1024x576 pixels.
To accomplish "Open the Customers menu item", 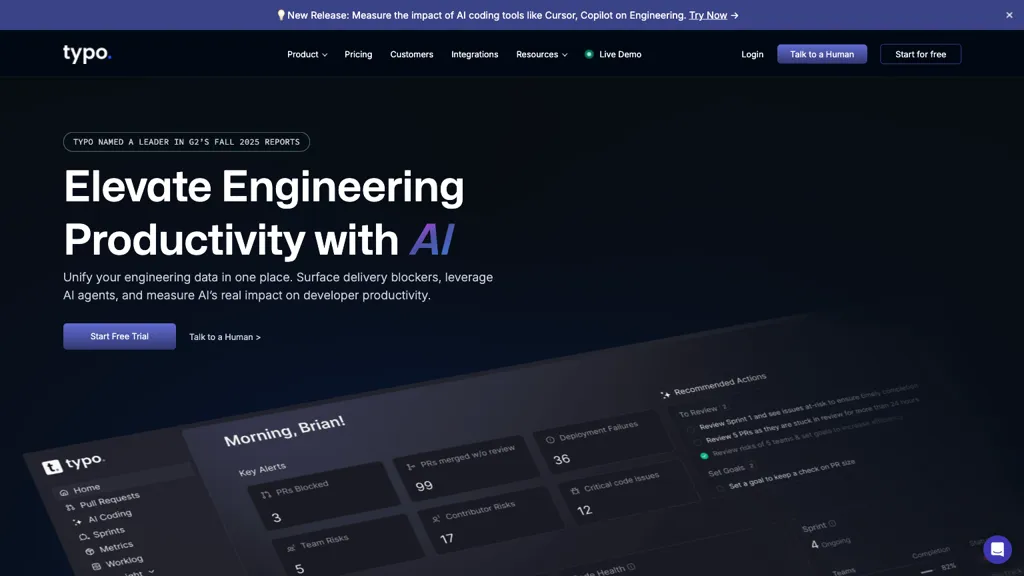I will coord(411,54).
